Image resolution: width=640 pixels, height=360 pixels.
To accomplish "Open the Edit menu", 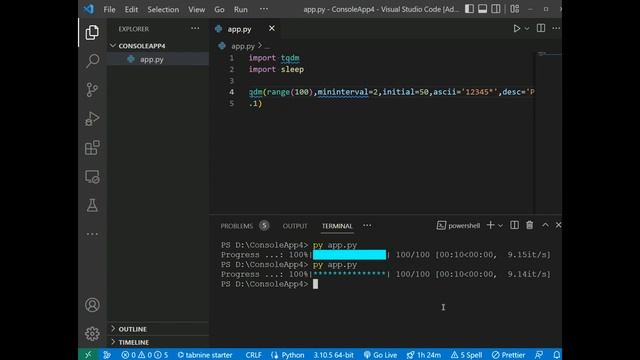I will pyautogui.click(x=131, y=9).
